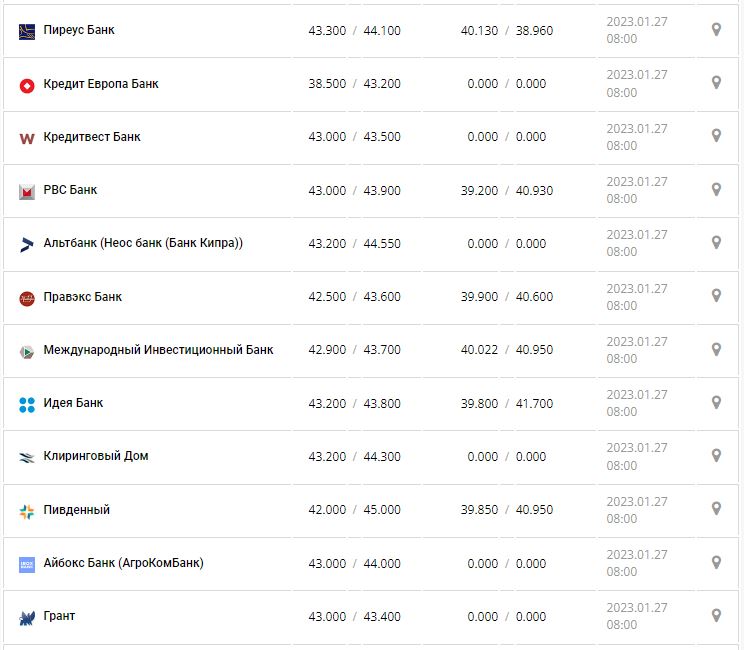Click the map pin for Пиреус Банк
Screen dimensions: 744x650
tap(716, 30)
